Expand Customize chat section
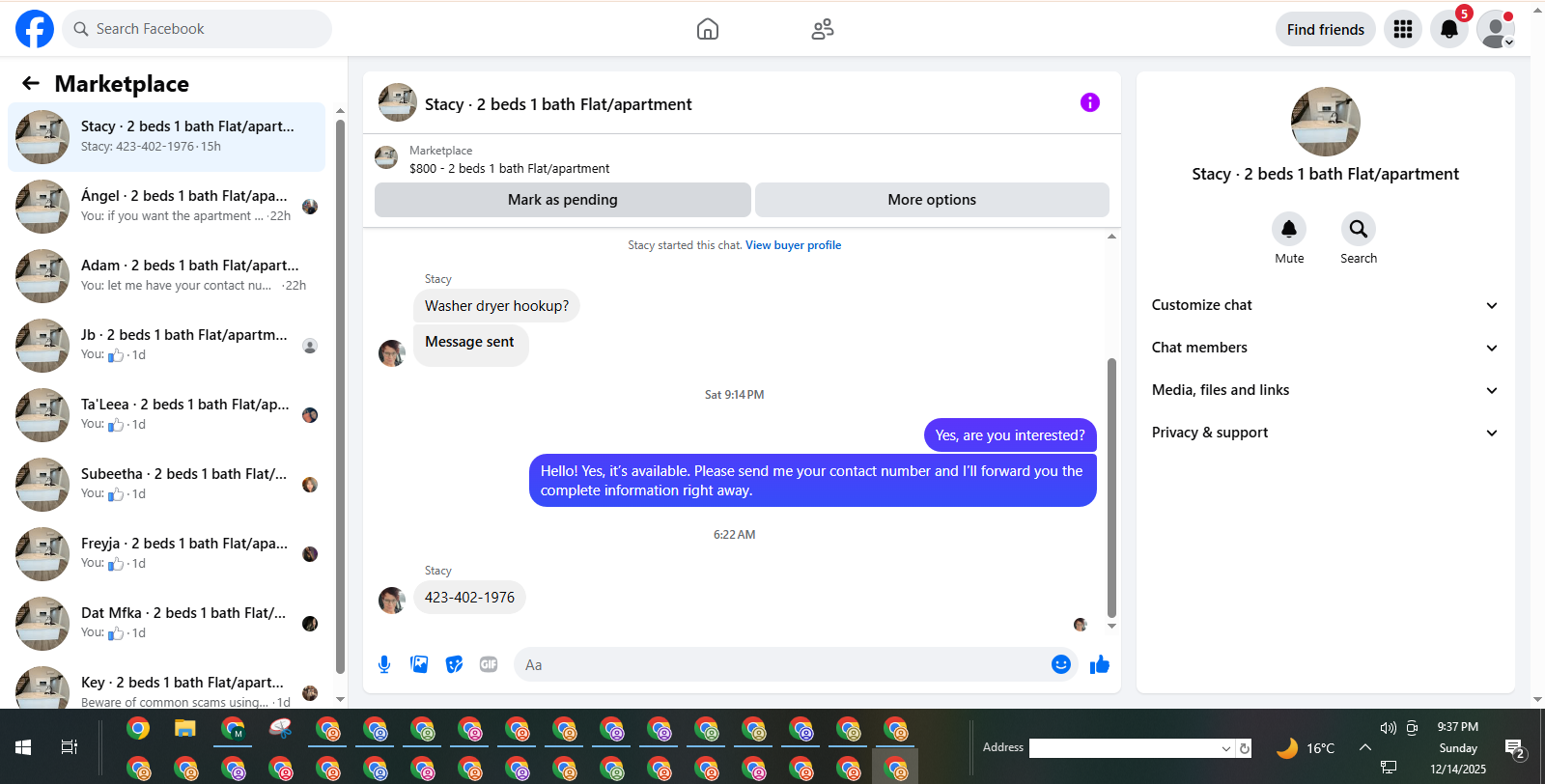Viewport: 1545px width, 784px height. tap(1325, 305)
